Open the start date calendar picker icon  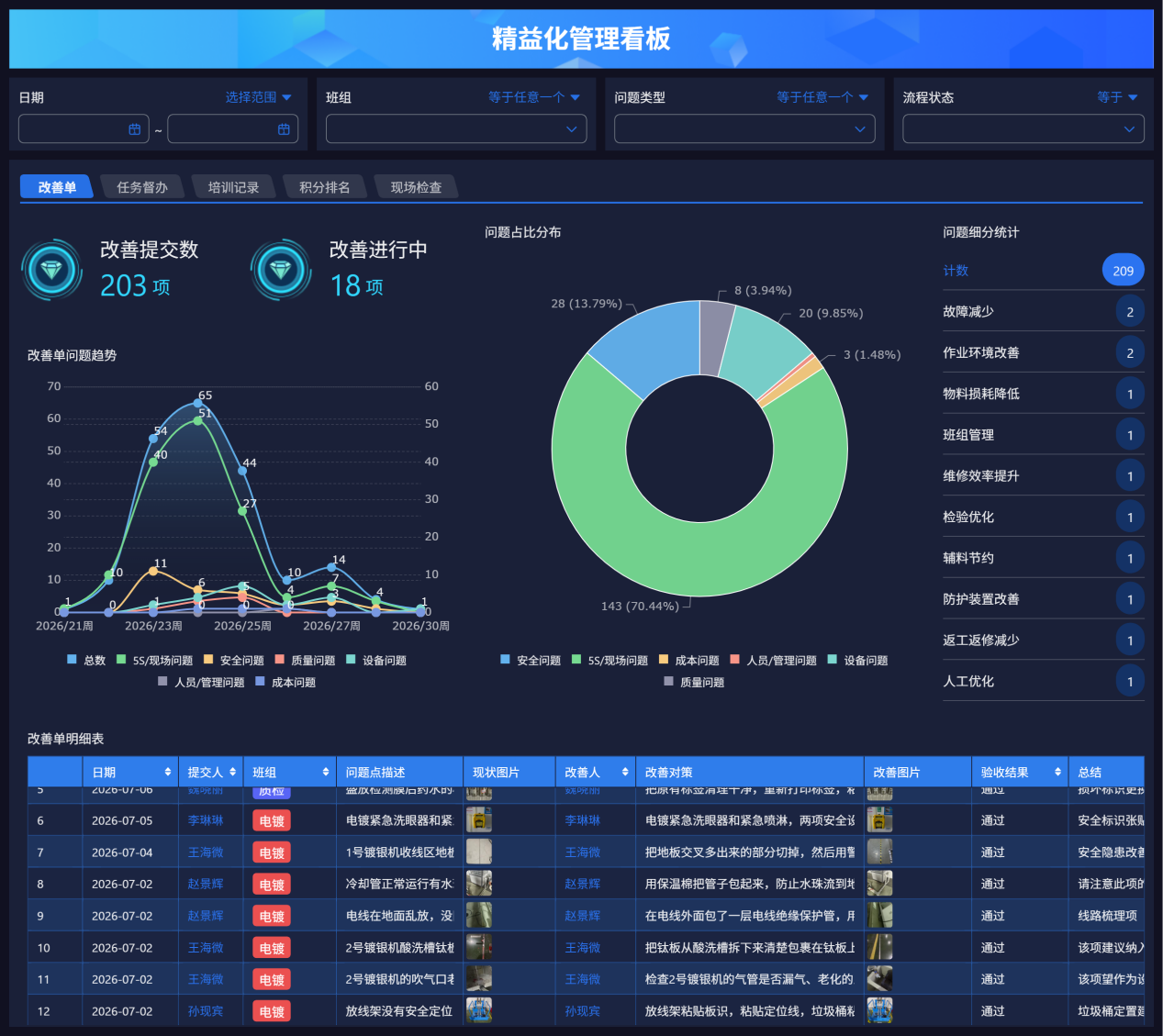(x=135, y=129)
